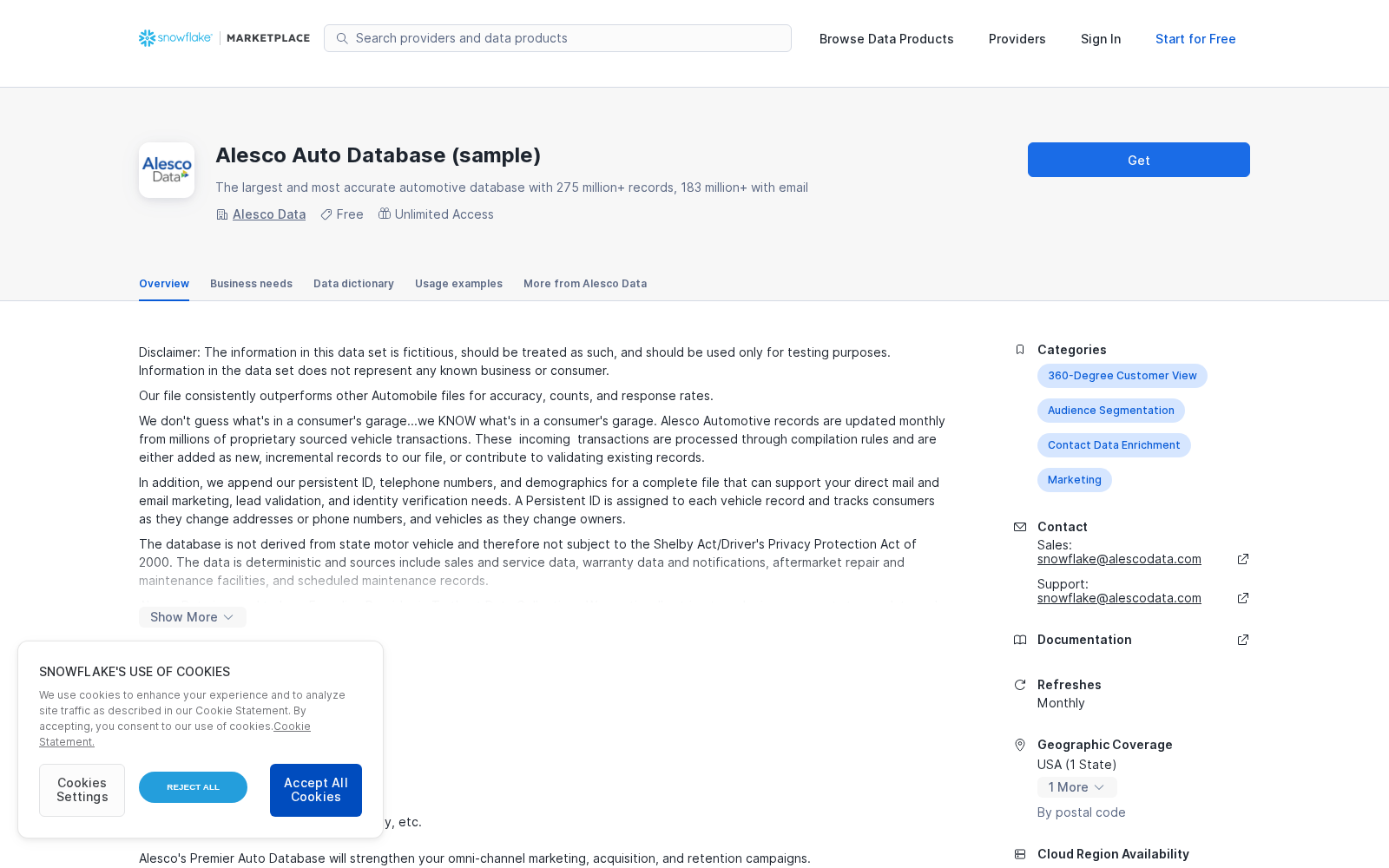This screenshot has height=868, width=1389.
Task: Click Accept All Cookies
Action: pos(316,790)
